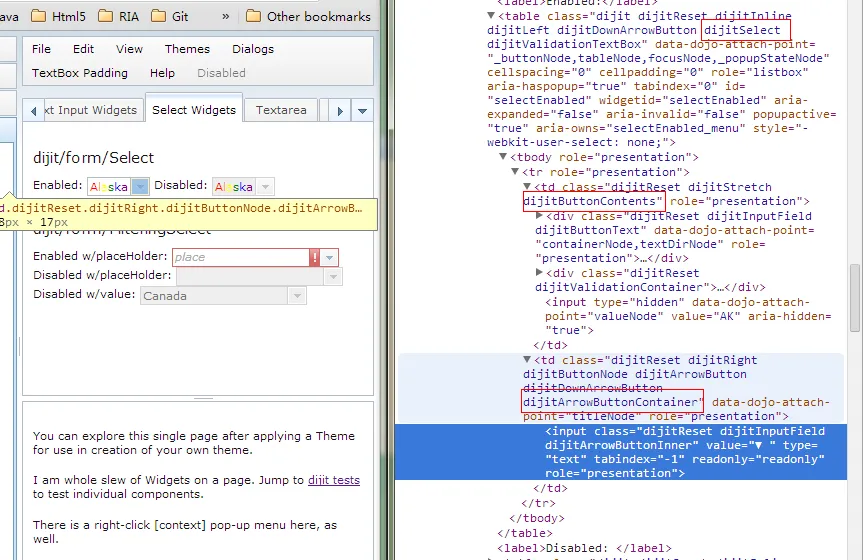Click the dijit/form/Select heading text
This screenshot has width=863, height=560.
[x=94, y=158]
